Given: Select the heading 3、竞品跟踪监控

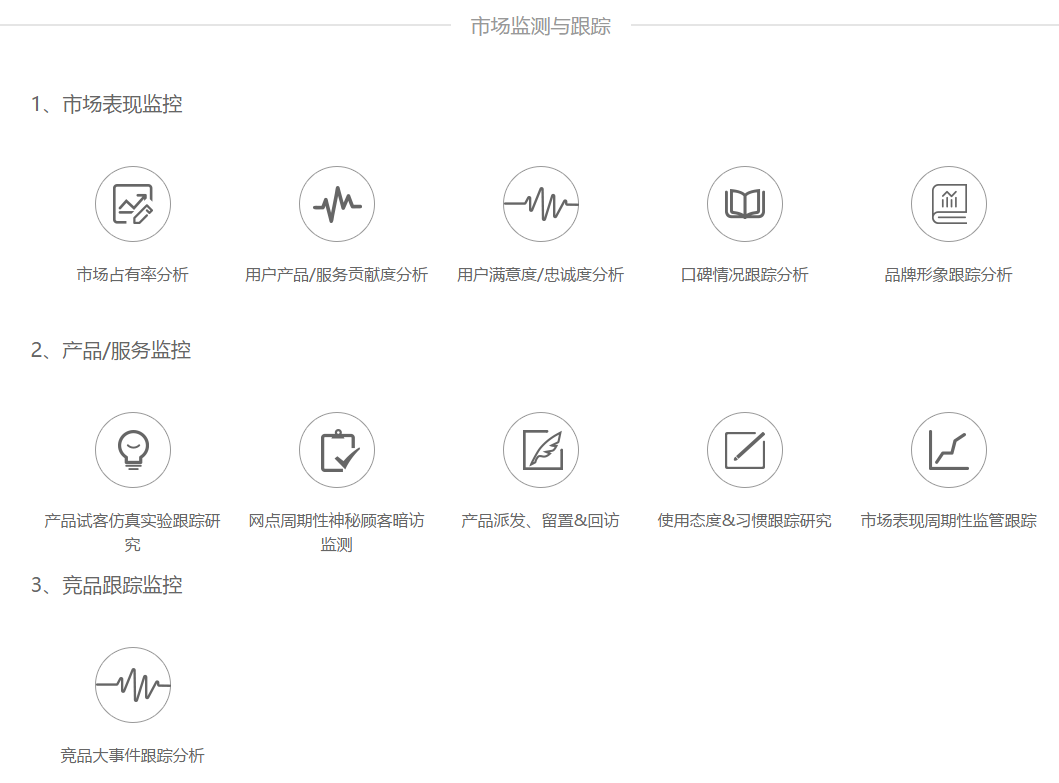Looking at the screenshot, I should [x=107, y=585].
